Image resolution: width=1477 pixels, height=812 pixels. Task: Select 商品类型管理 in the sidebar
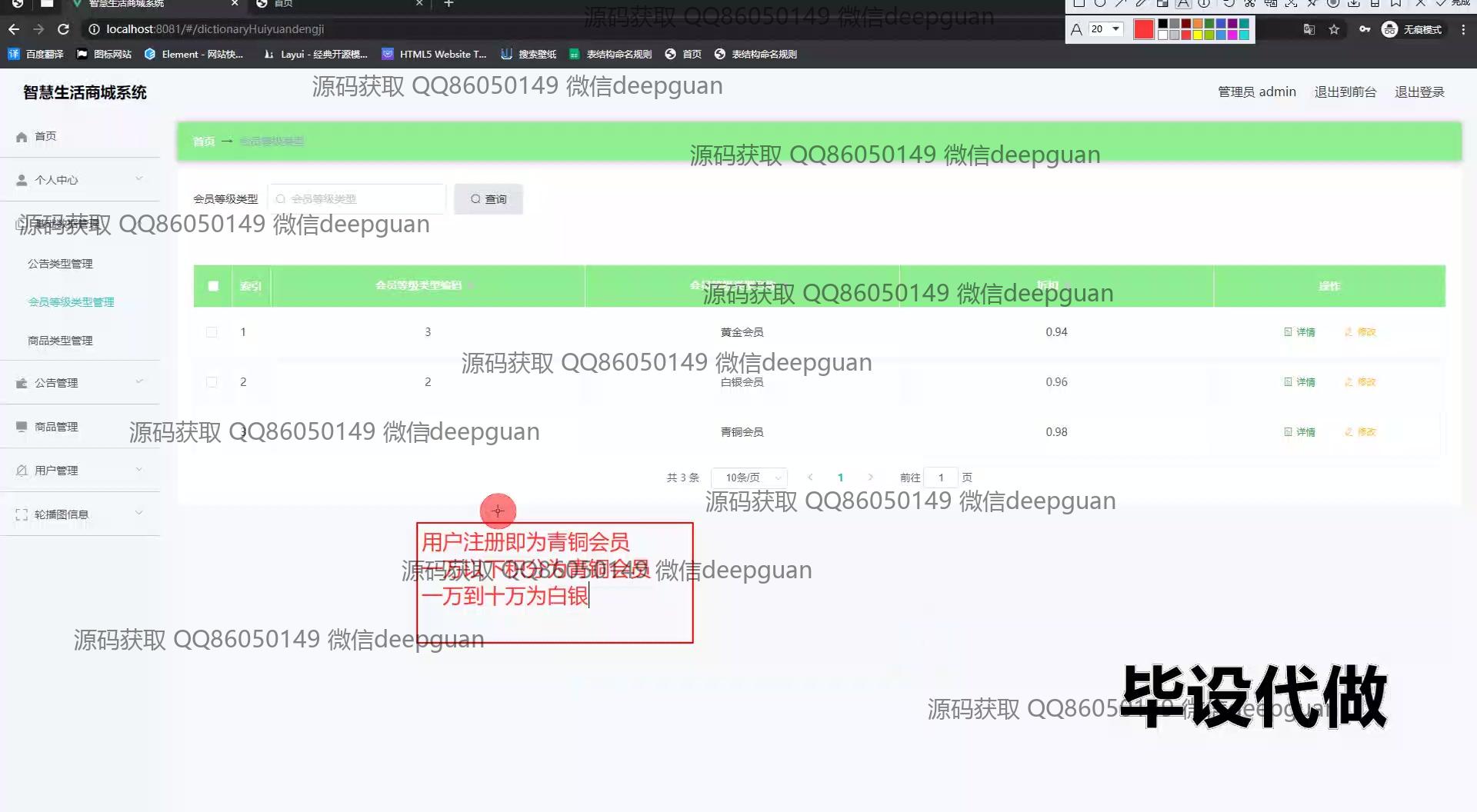[60, 341]
